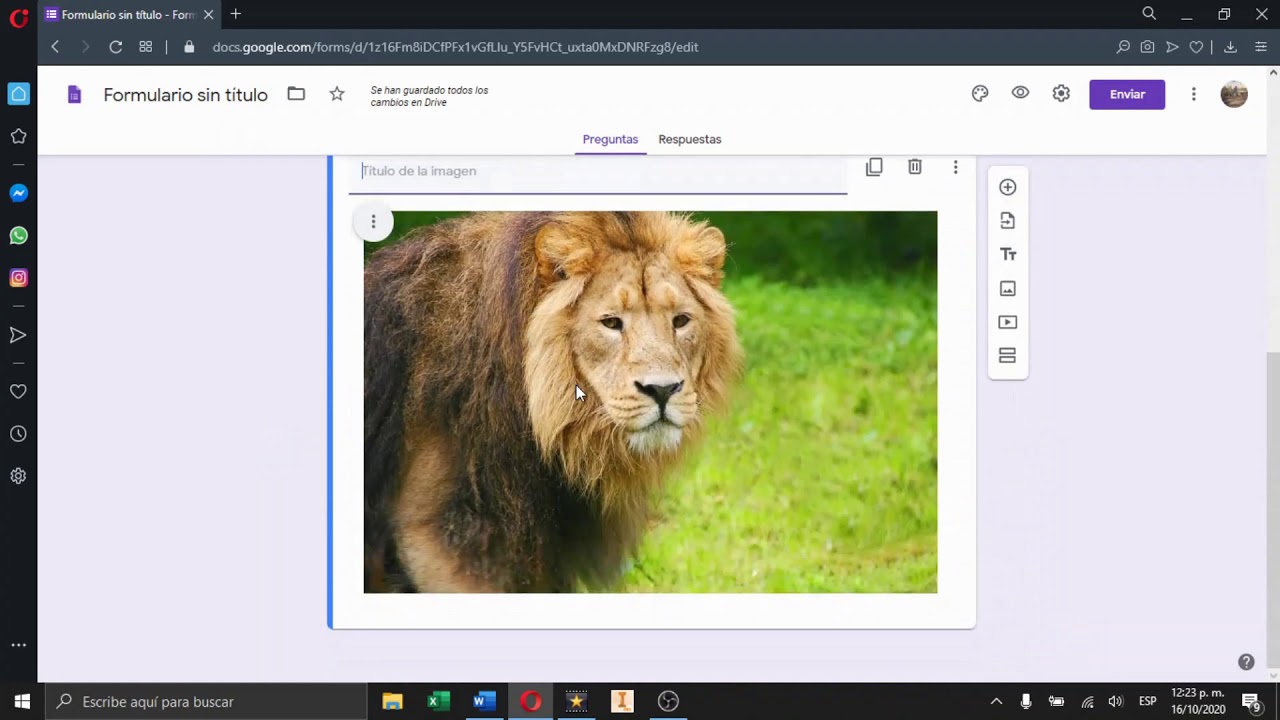Viewport: 1280px width, 720px height.
Task: Click the Enviar button
Action: pyautogui.click(x=1127, y=94)
